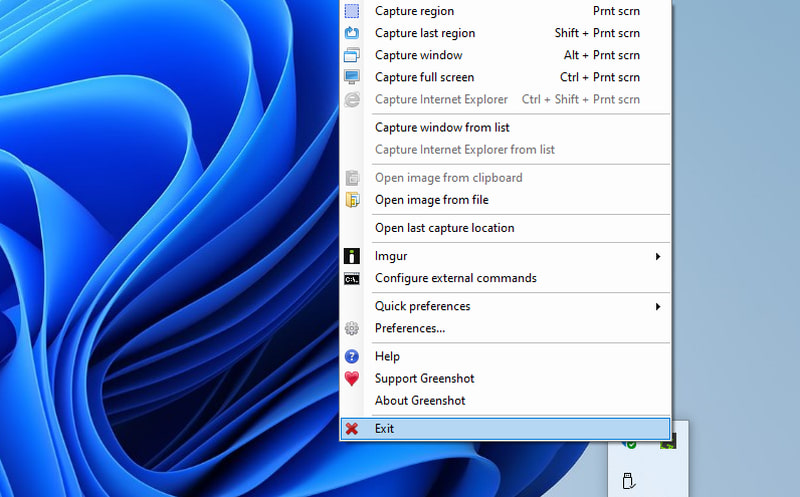Expand the Quick preferences submenu arrow
Screen dimensions: 800x497
658,306
